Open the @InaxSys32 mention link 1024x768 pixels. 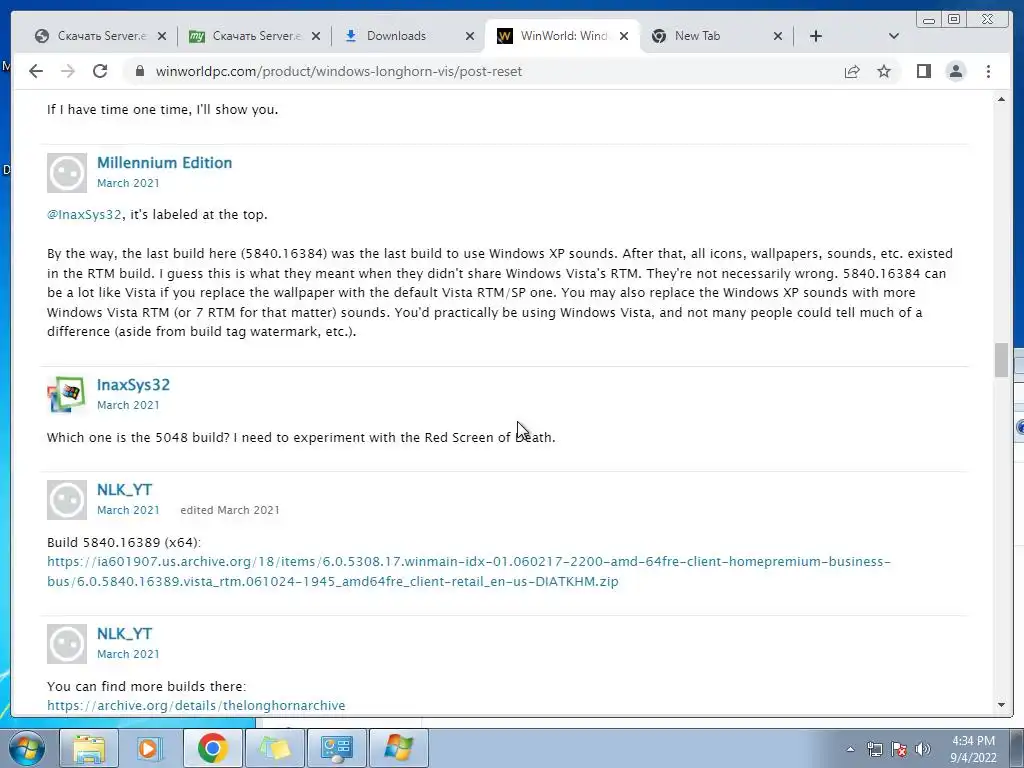click(84, 214)
